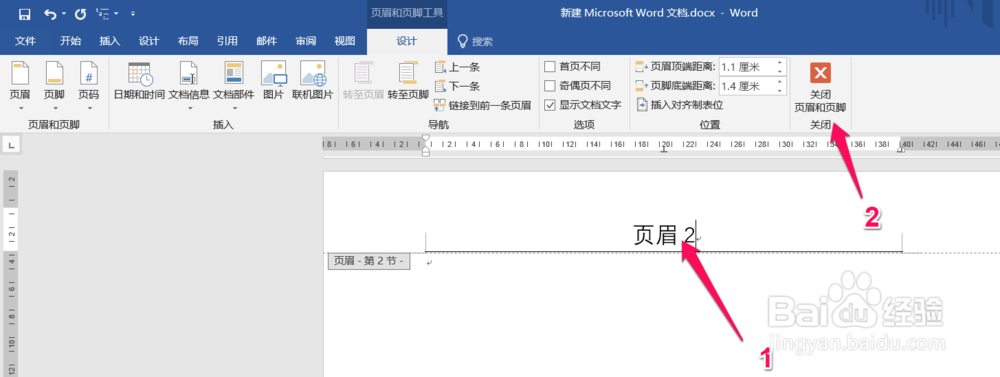Insert 日期和时间 (Date and Time)
This screenshot has height=377, width=1000.
140,82
